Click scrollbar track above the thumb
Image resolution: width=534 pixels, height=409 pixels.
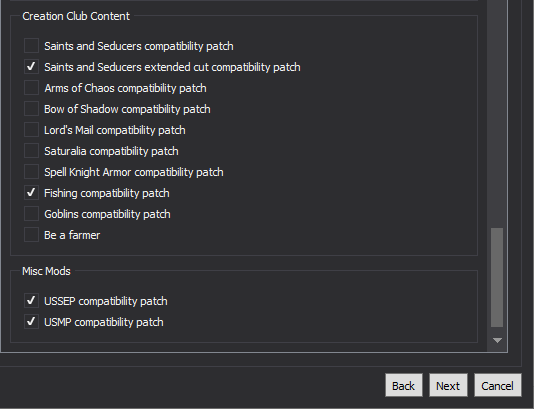pyautogui.click(x=497, y=112)
